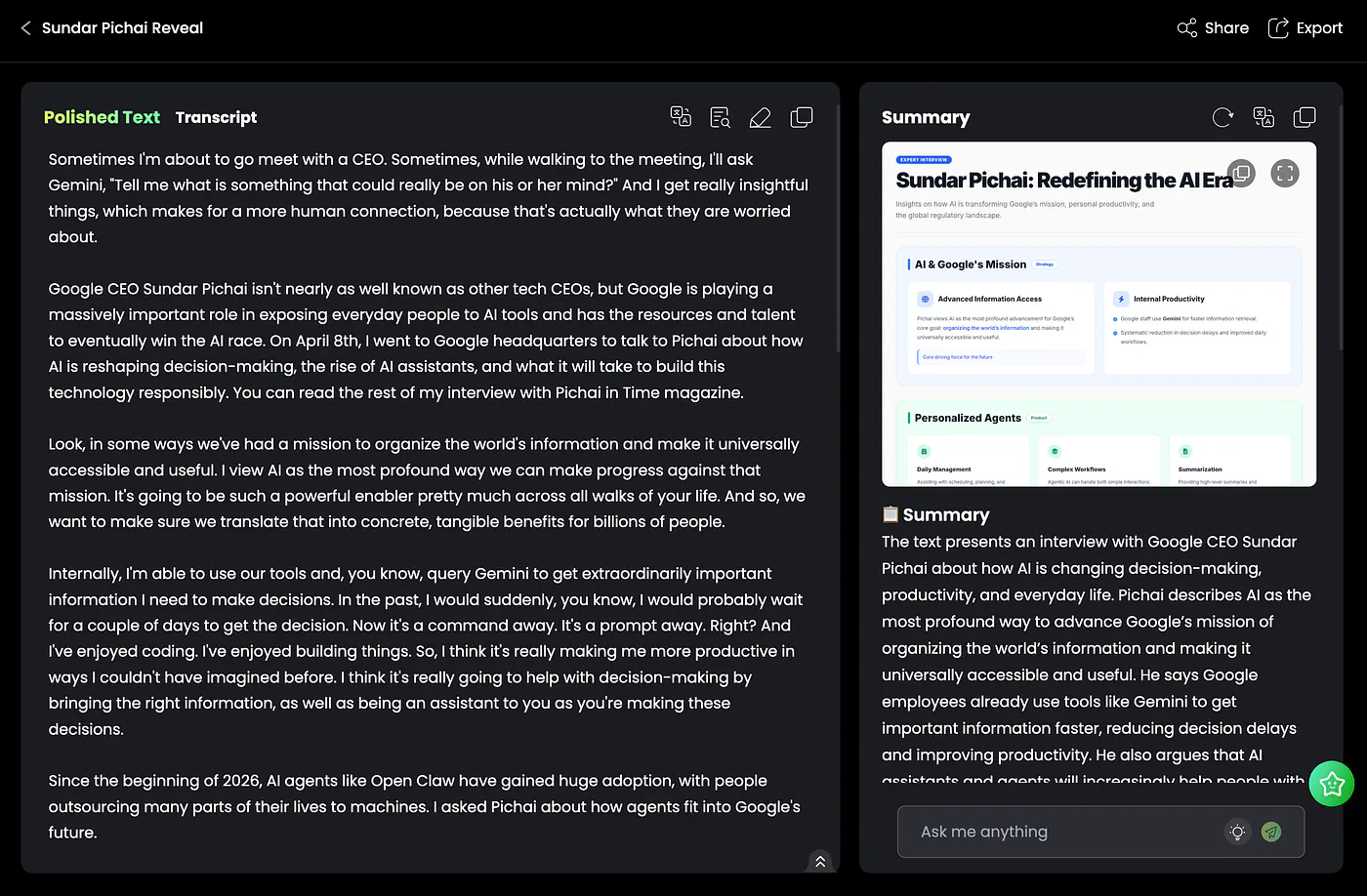Copy the polished text
Image resolution: width=1367 pixels, height=896 pixels.
pos(801,117)
